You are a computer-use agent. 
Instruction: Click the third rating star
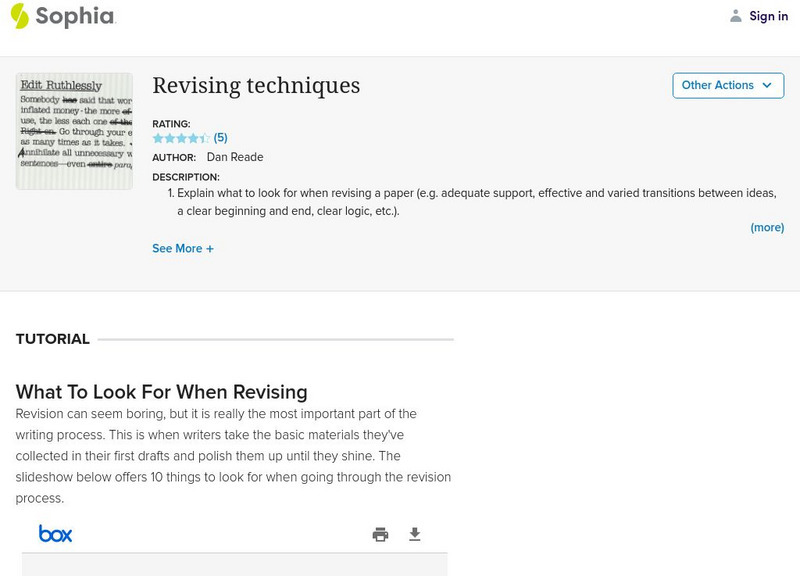[x=182, y=138]
